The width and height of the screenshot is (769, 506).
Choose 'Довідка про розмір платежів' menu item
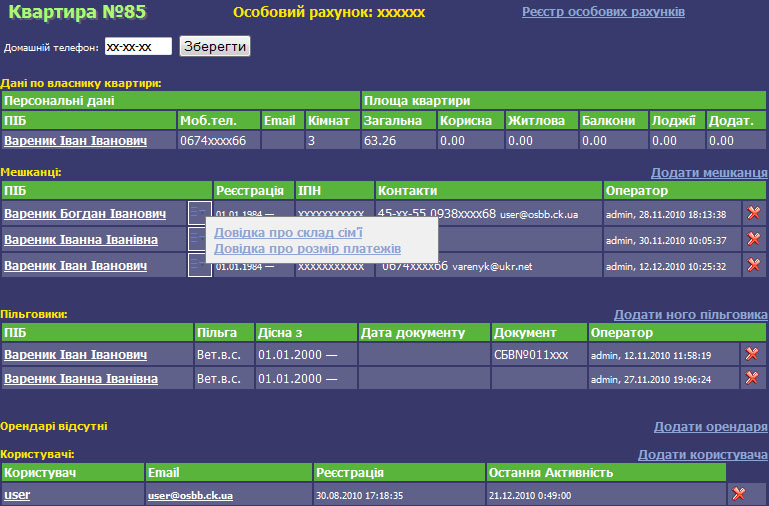(307, 248)
